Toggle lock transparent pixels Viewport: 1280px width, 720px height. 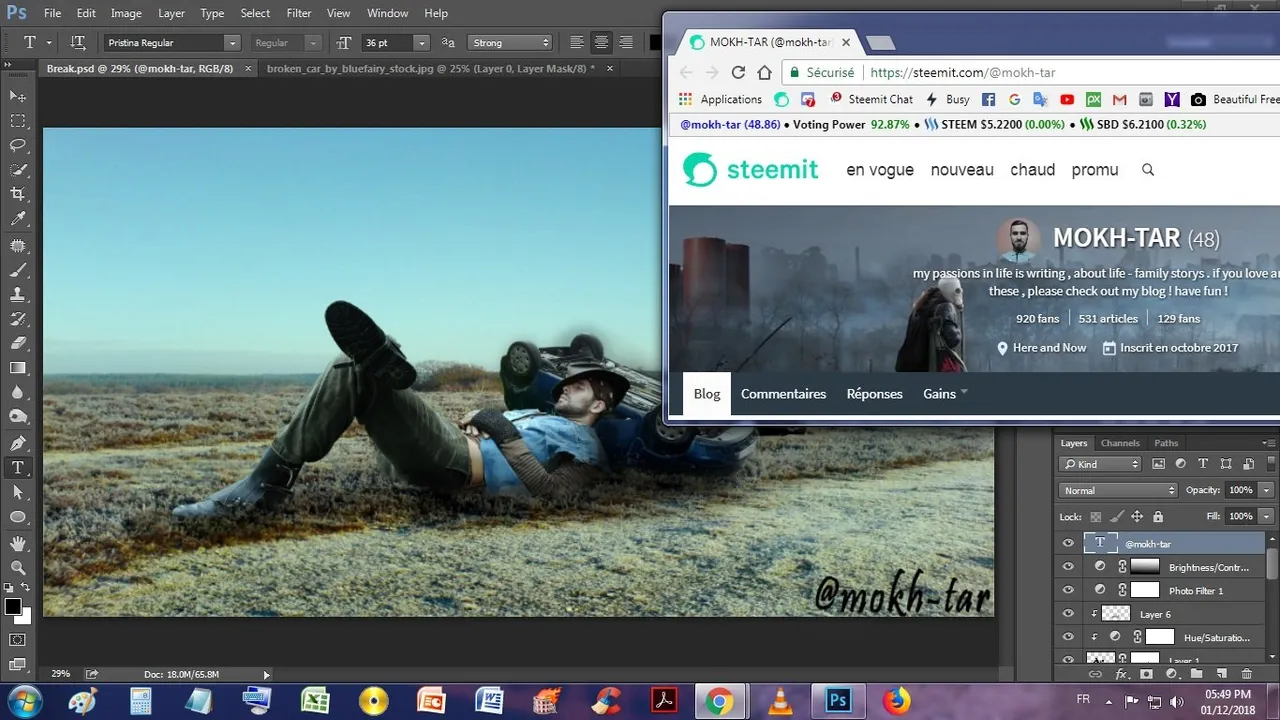[x=1096, y=517]
